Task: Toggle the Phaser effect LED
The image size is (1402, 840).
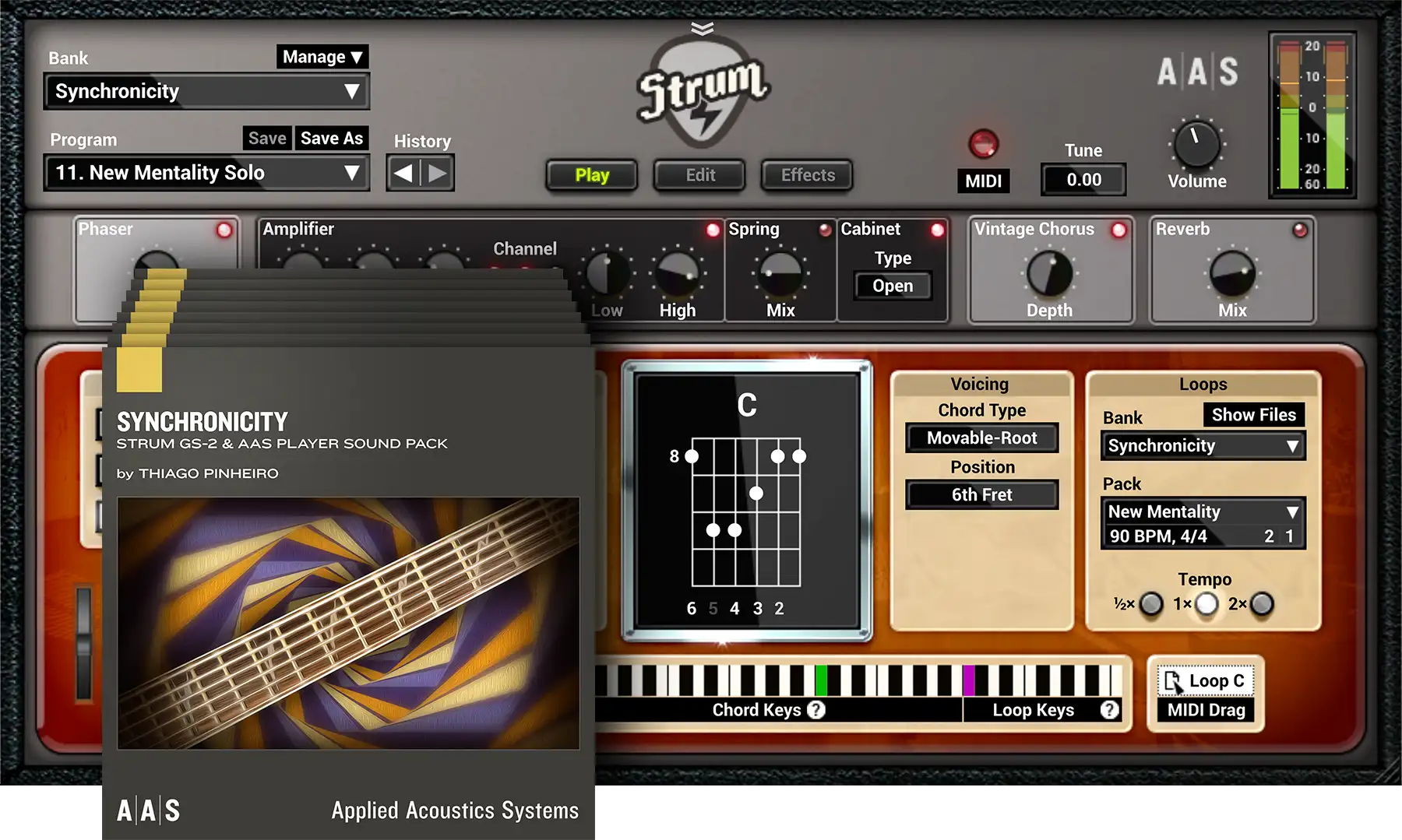Action: coord(224,229)
